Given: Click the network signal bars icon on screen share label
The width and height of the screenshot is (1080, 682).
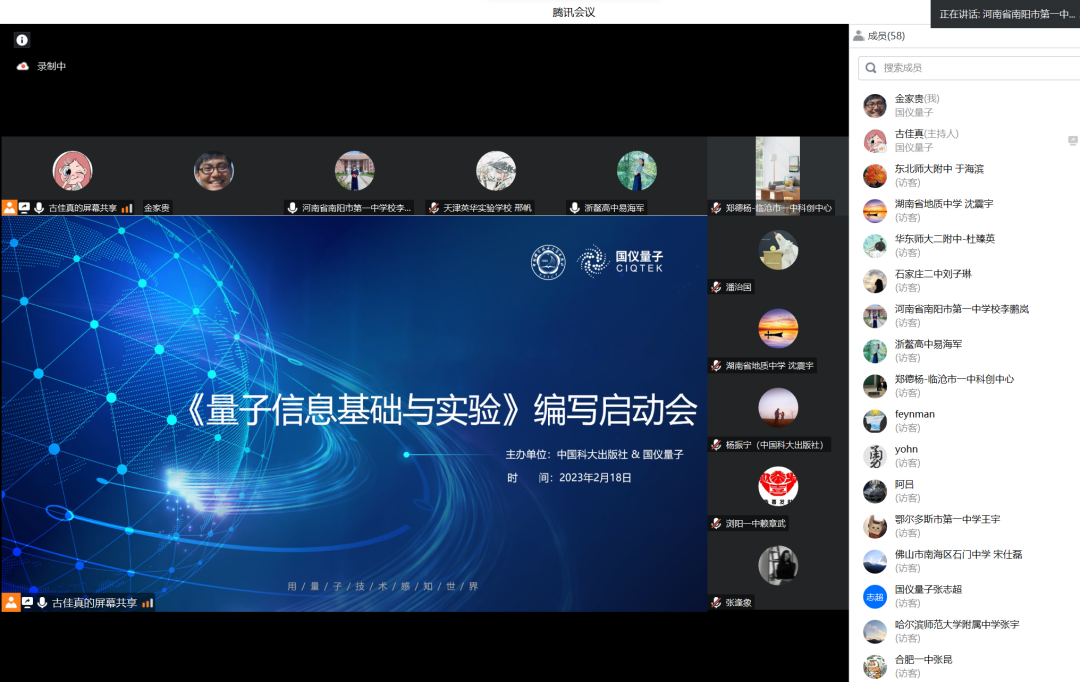Looking at the screenshot, I should tap(126, 207).
